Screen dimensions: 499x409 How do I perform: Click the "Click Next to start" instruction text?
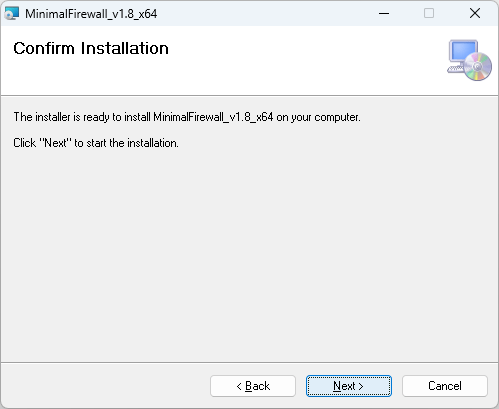tap(96, 143)
